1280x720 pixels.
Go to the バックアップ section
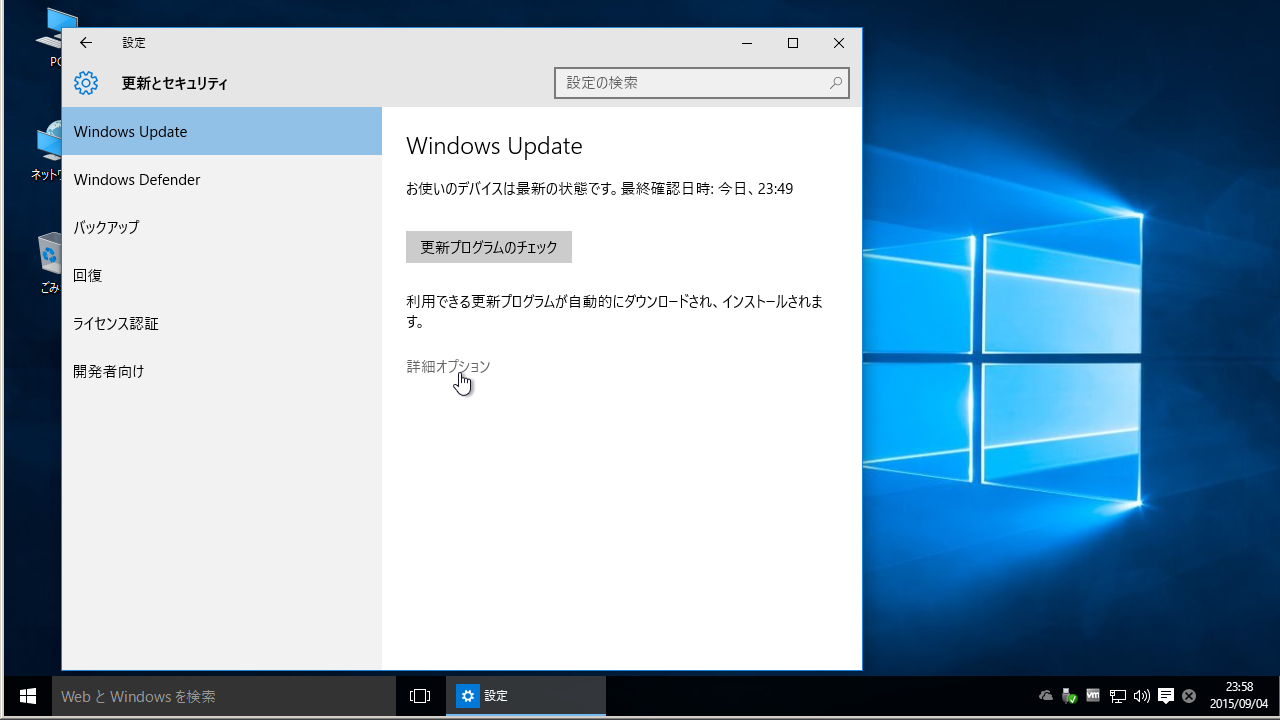pyautogui.click(x=222, y=227)
